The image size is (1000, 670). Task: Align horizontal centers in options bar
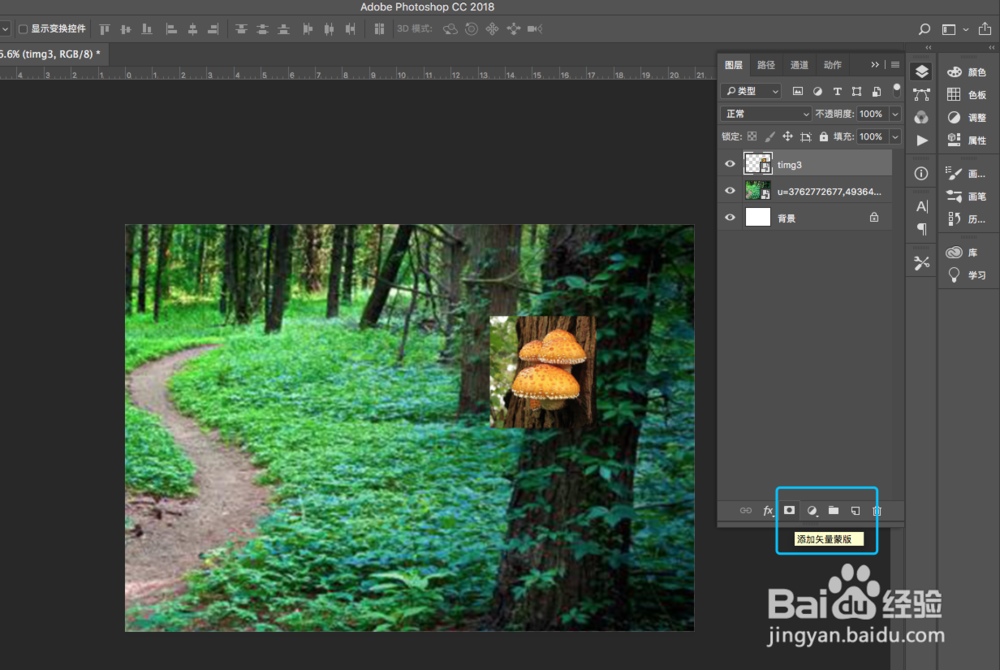point(192,29)
